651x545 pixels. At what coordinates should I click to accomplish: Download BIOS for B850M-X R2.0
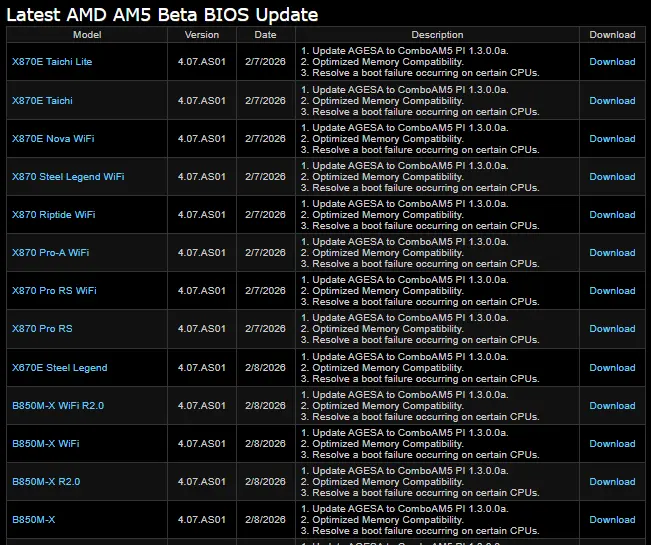coord(612,481)
